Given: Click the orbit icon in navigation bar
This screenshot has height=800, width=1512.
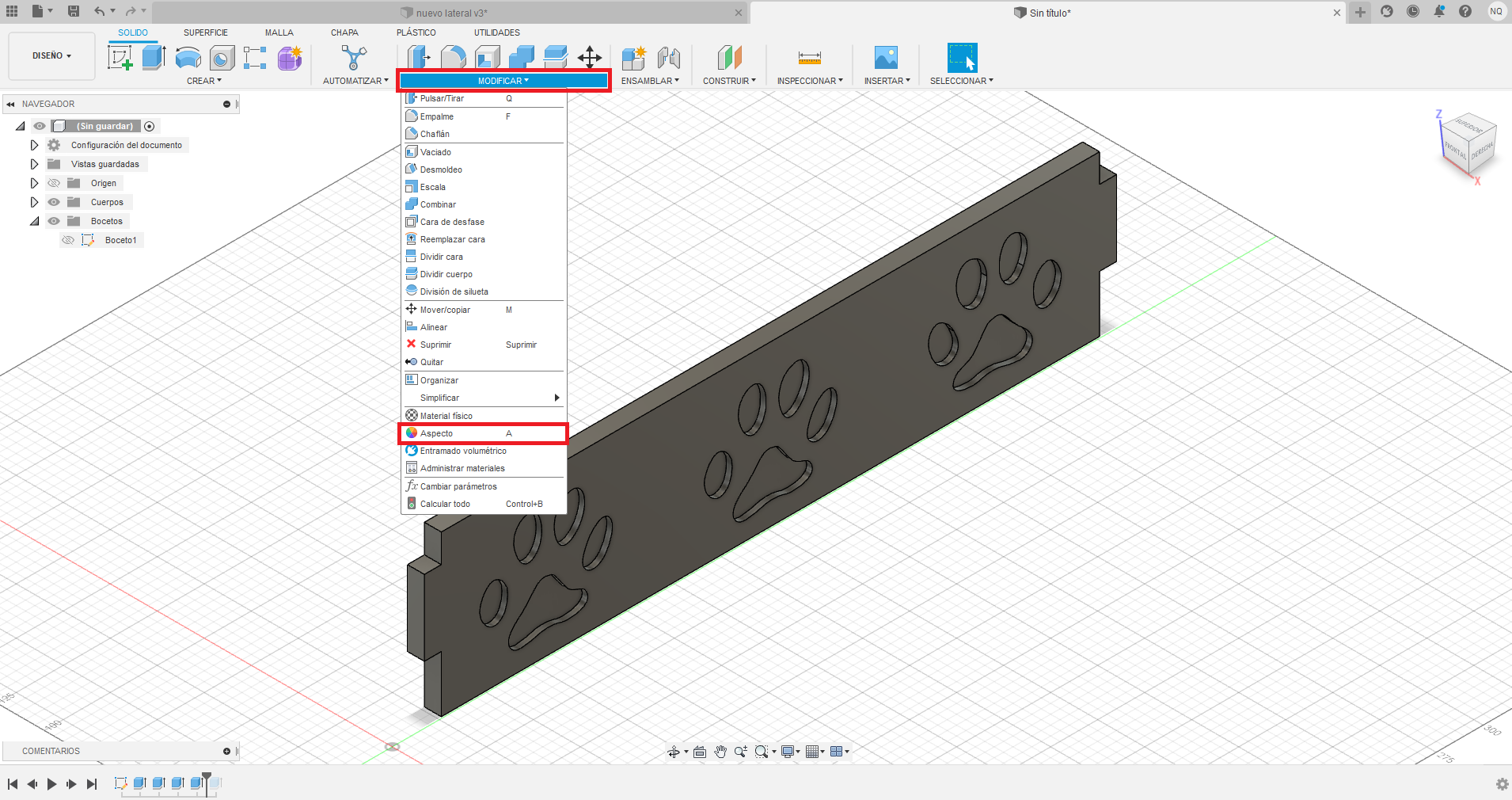Looking at the screenshot, I should pos(674,752).
